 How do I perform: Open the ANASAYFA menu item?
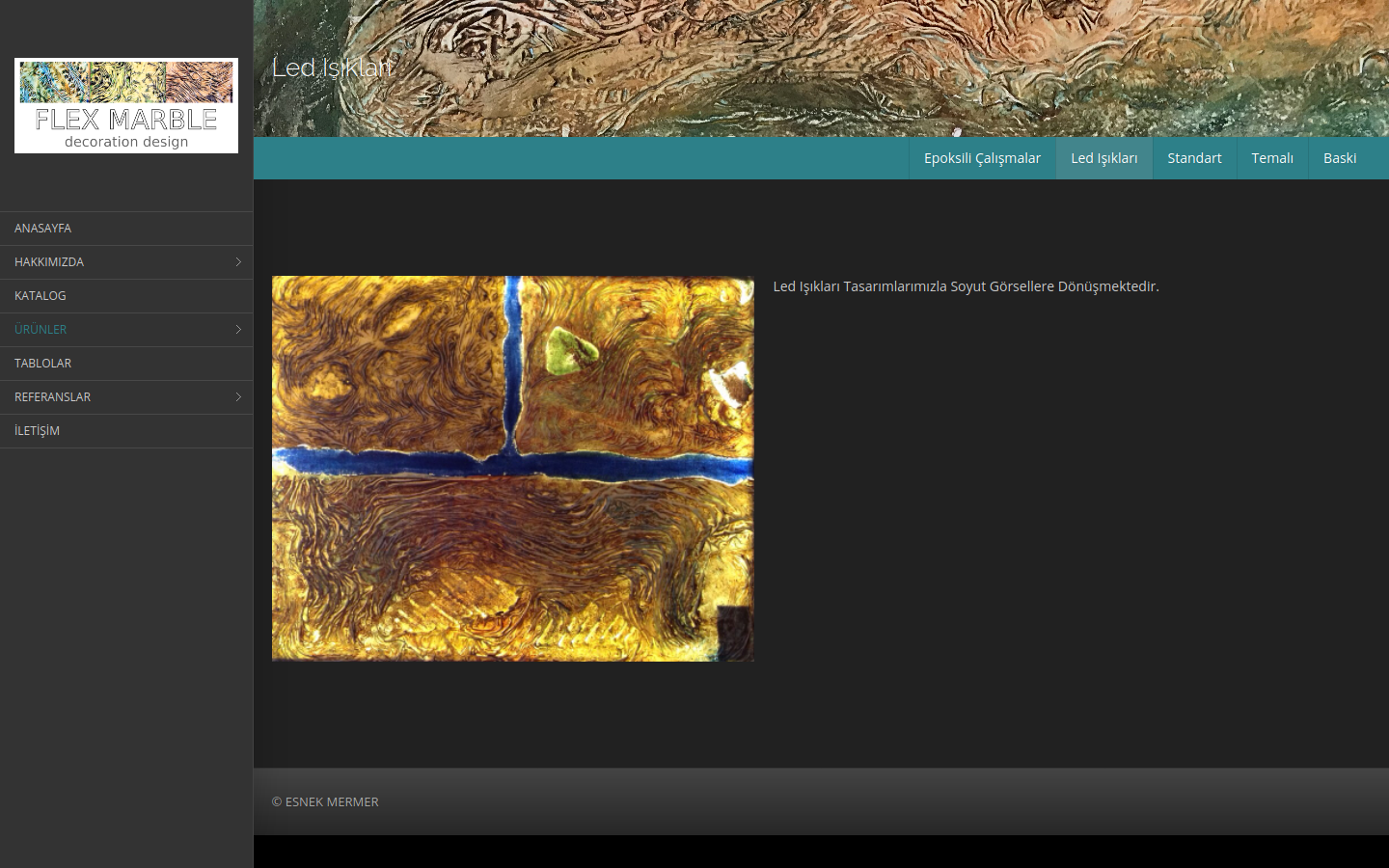pos(126,229)
